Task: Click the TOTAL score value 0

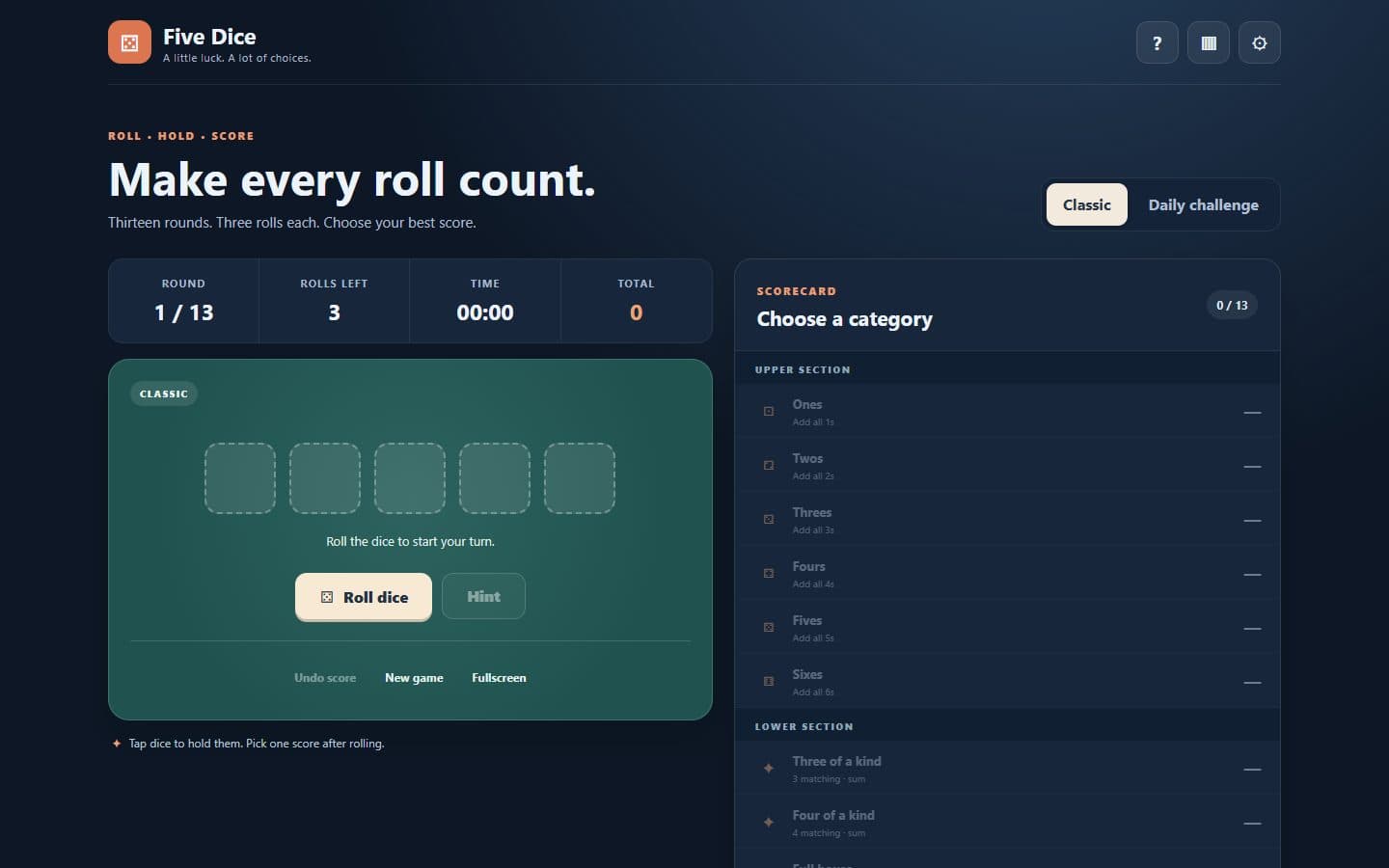Action: 636,312
